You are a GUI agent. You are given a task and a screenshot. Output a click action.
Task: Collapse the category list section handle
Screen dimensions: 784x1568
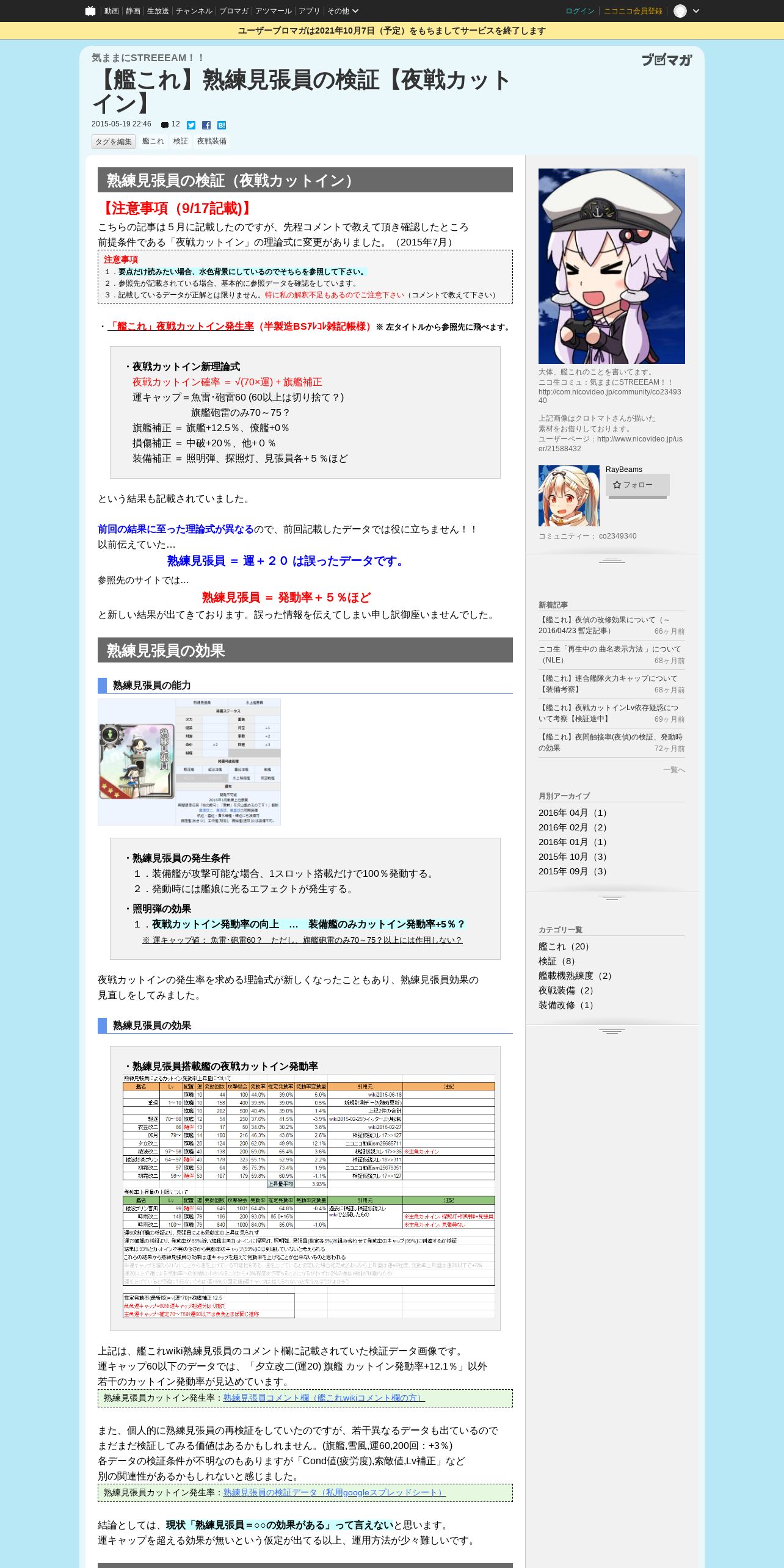612,1031
